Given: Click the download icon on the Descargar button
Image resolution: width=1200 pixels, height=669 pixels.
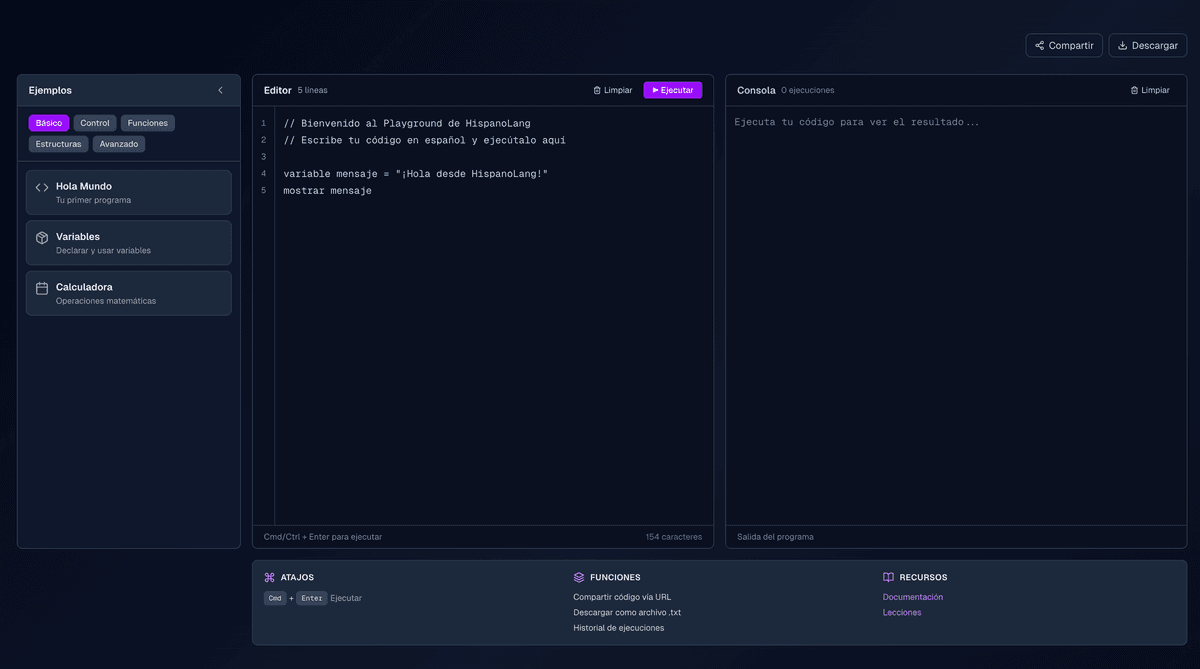Looking at the screenshot, I should point(1124,45).
